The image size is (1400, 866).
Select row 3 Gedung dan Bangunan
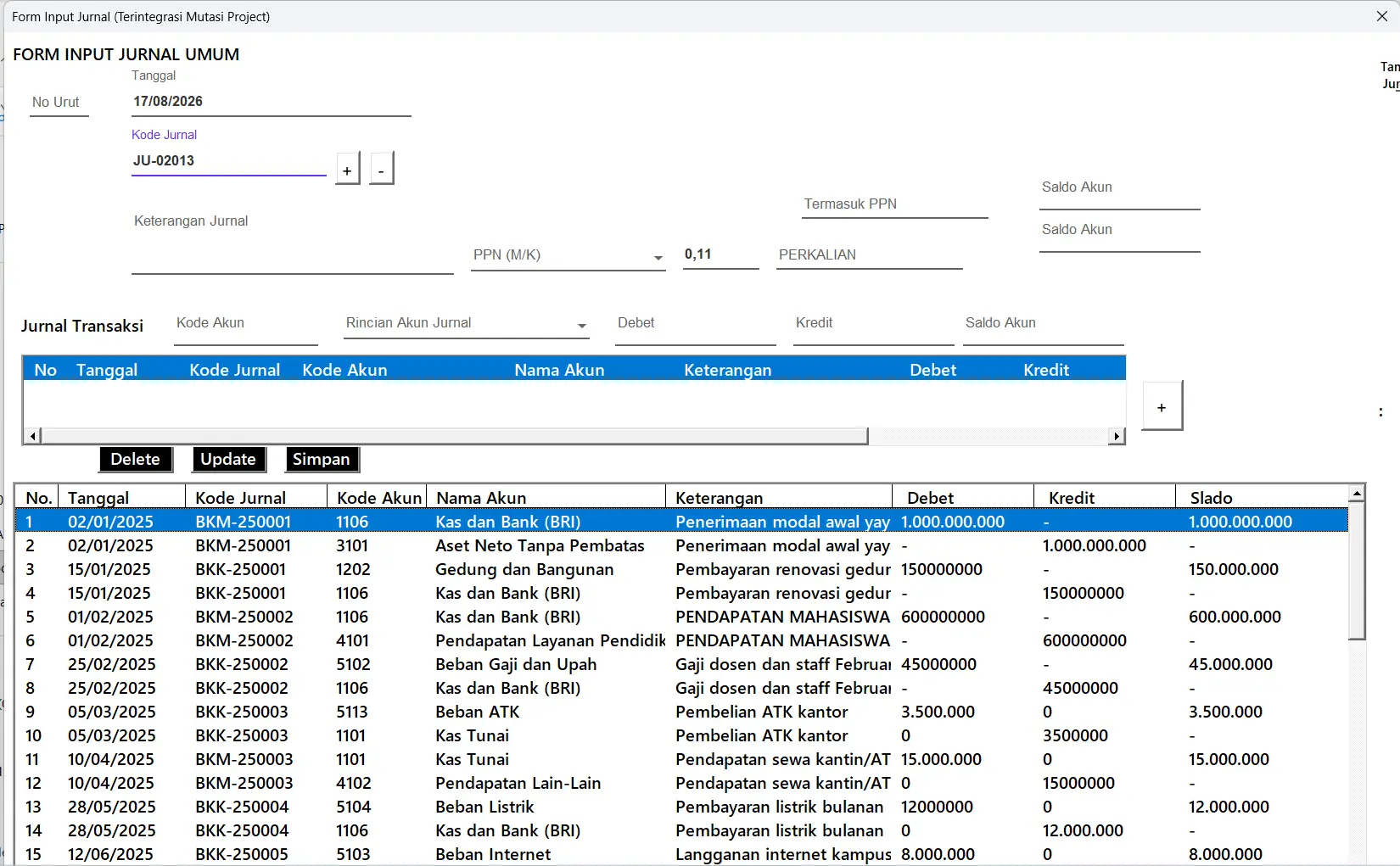[x=681, y=569]
